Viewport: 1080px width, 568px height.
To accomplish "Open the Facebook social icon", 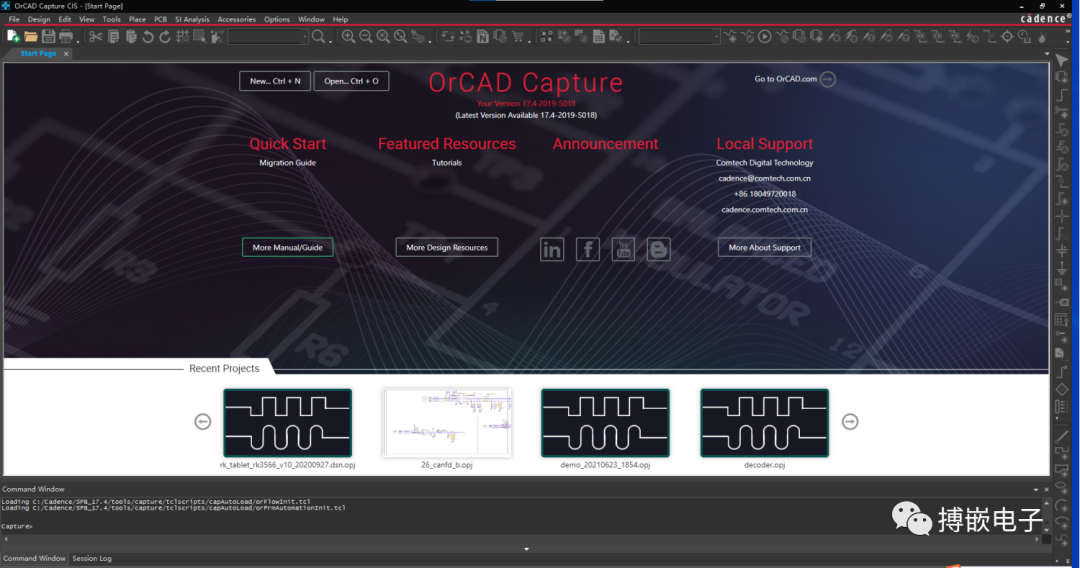I will (x=588, y=249).
